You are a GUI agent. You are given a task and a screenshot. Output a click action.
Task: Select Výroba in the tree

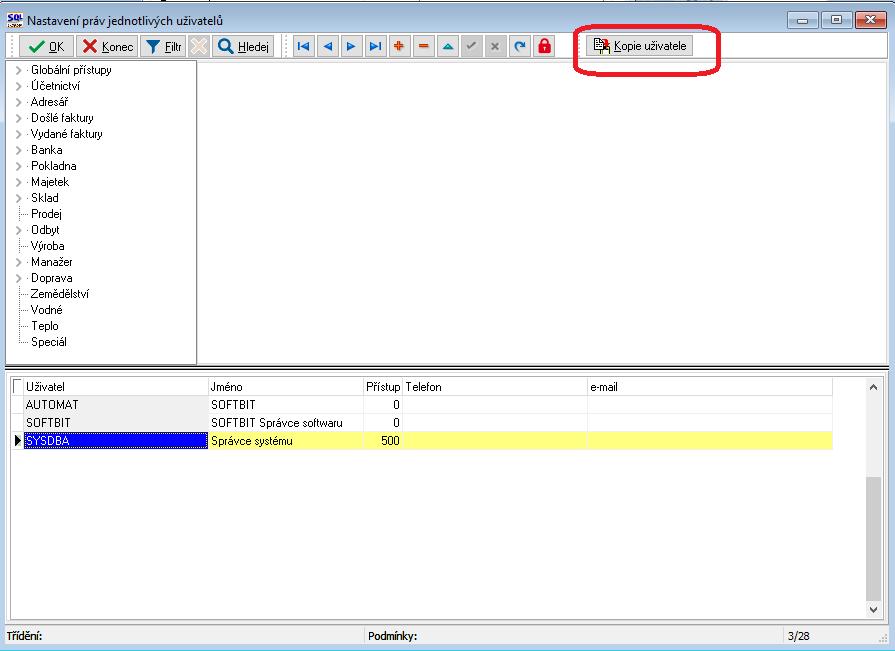pyautogui.click(x=47, y=246)
